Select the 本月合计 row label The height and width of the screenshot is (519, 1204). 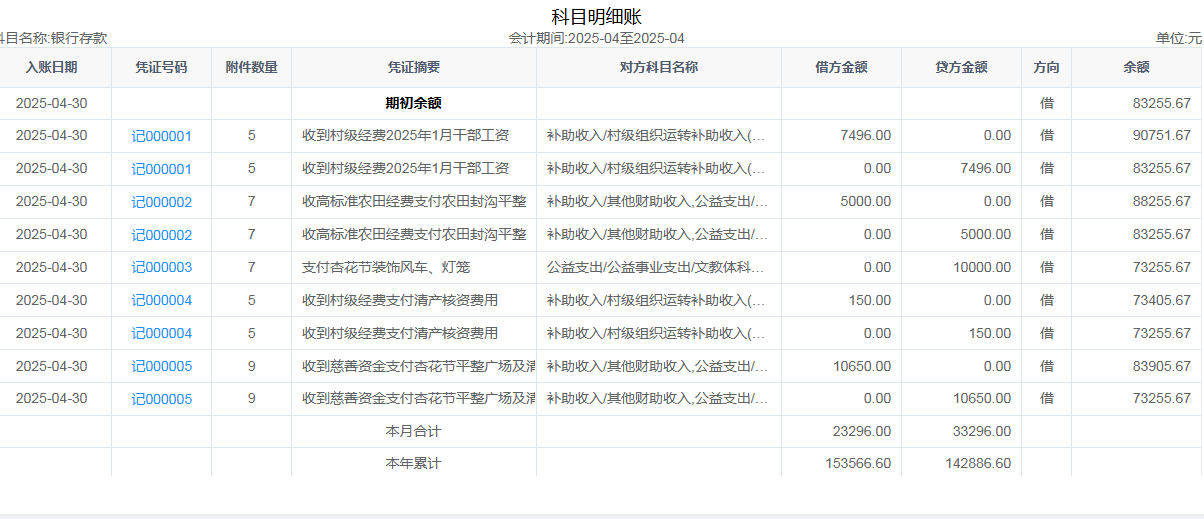(x=413, y=432)
